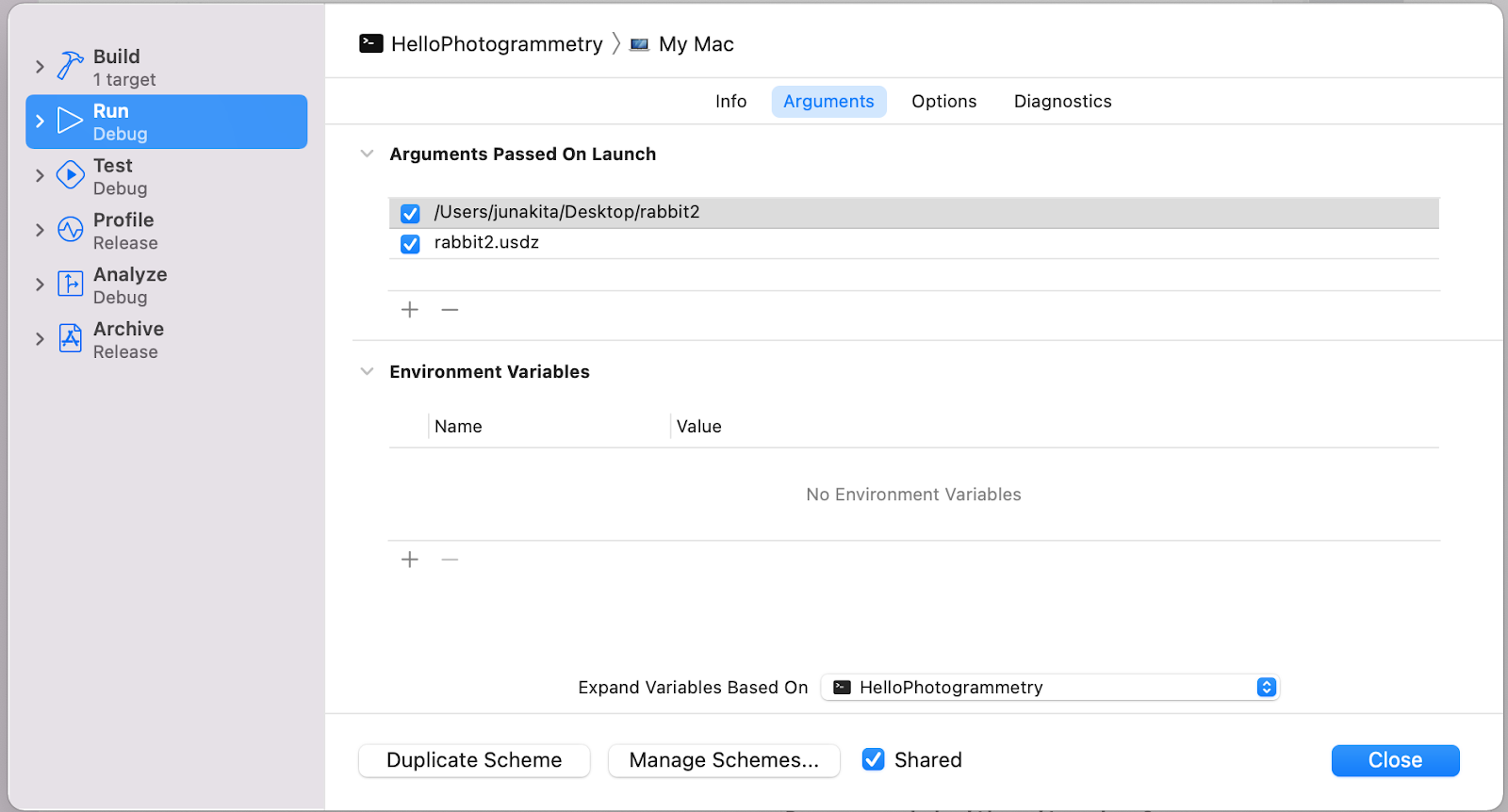Uncheck the /Users/junakita/Desktop/rabbit2 argument
Screen dimensions: 1508x812
410,214
